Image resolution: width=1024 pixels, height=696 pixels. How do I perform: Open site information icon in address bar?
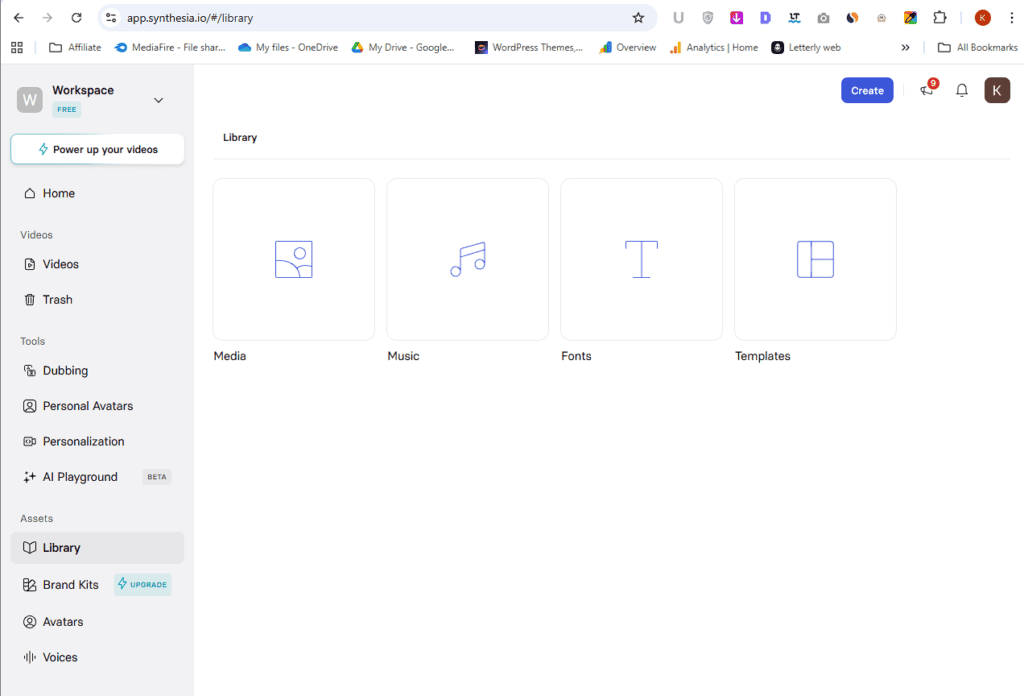[111, 18]
